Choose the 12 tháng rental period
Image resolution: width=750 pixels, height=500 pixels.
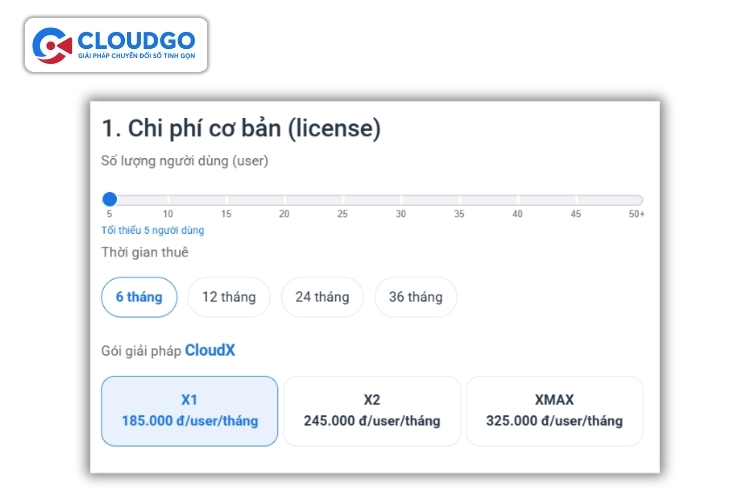coord(229,297)
